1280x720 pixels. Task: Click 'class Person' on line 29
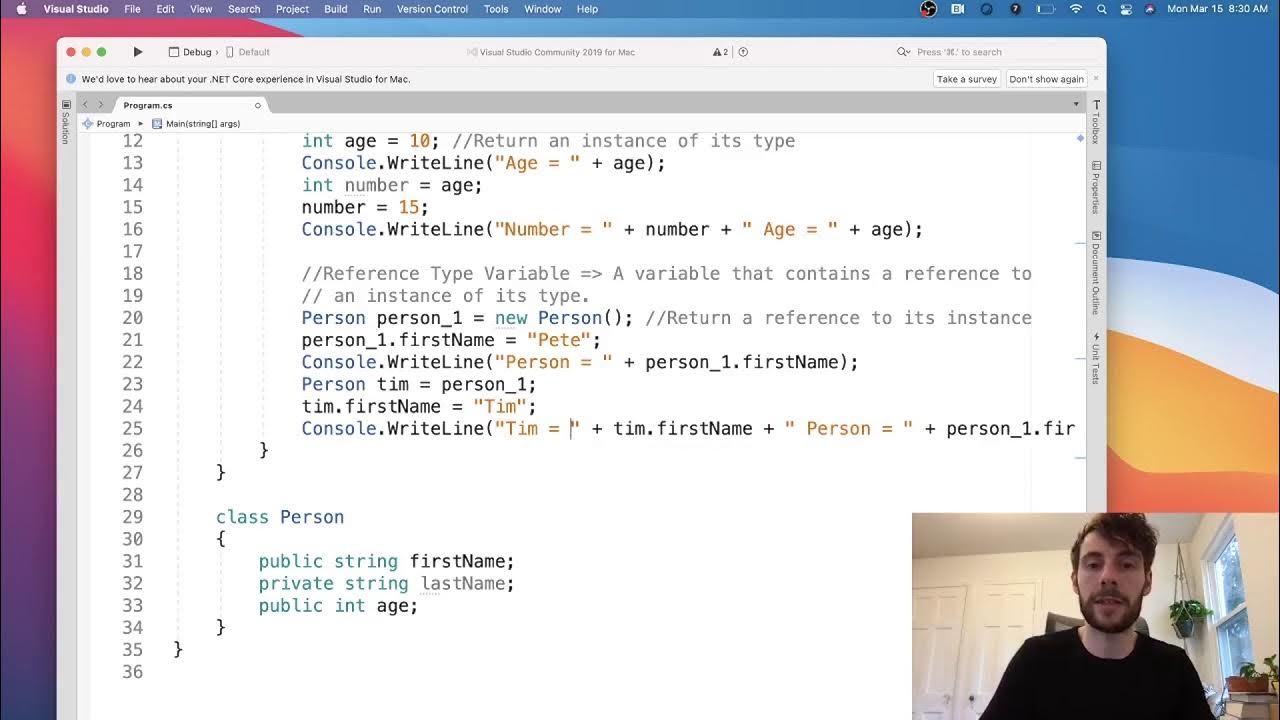(280, 517)
